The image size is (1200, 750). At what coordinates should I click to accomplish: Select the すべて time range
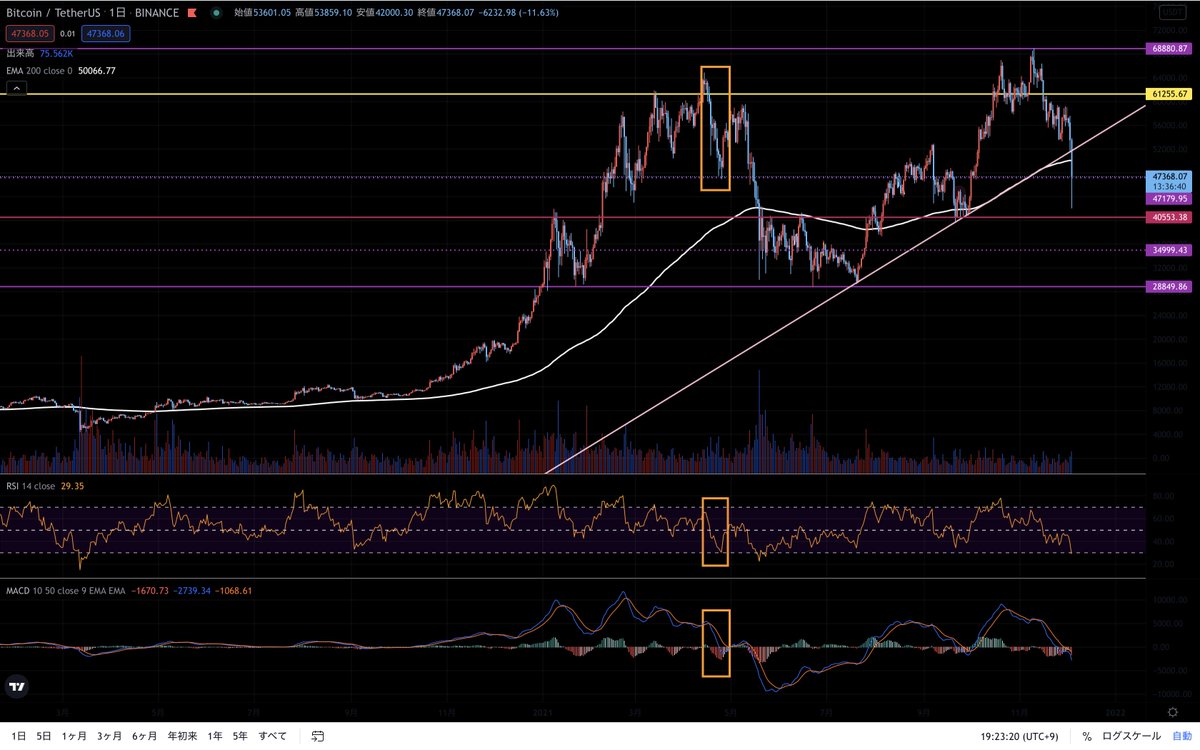273,736
